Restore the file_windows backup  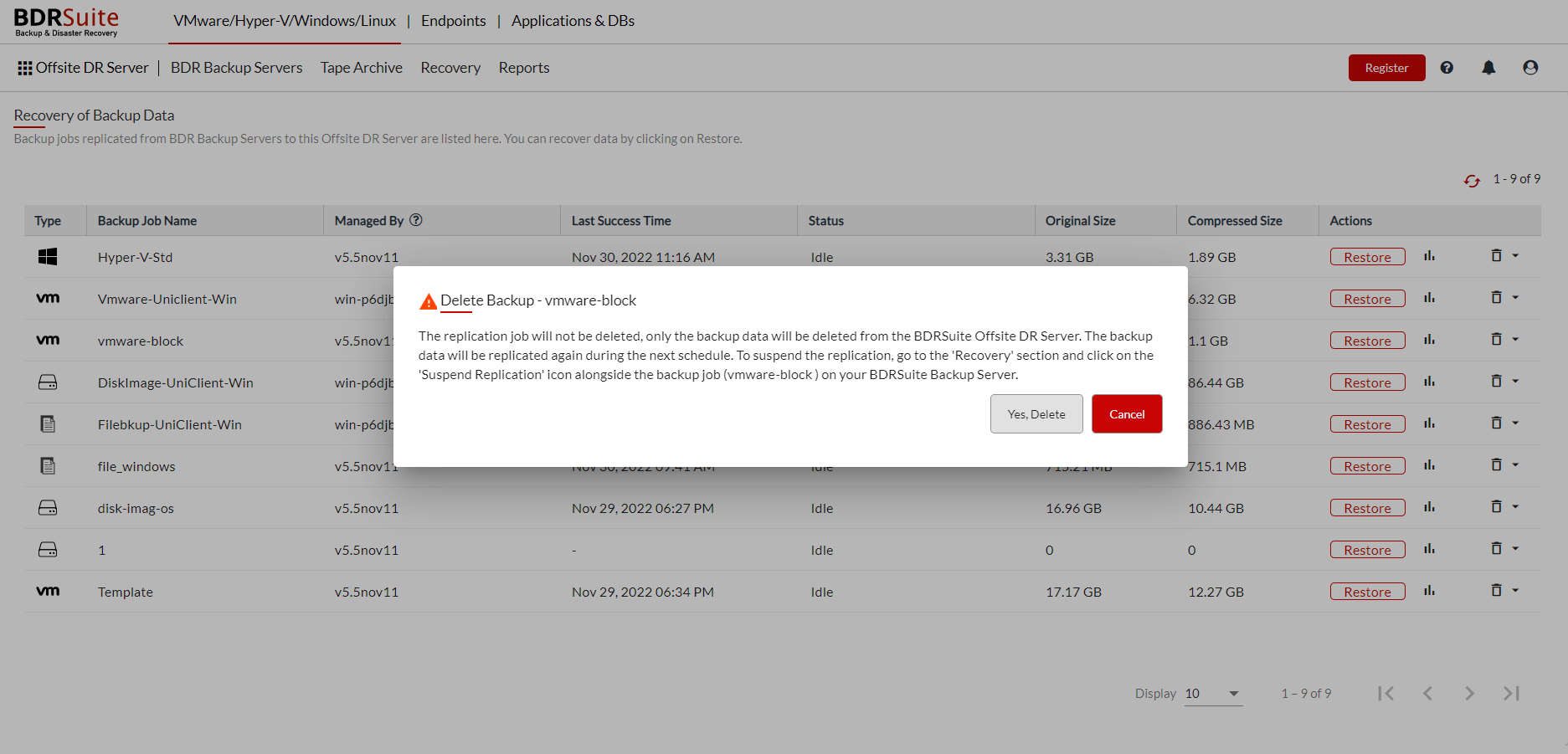pyautogui.click(x=1367, y=466)
